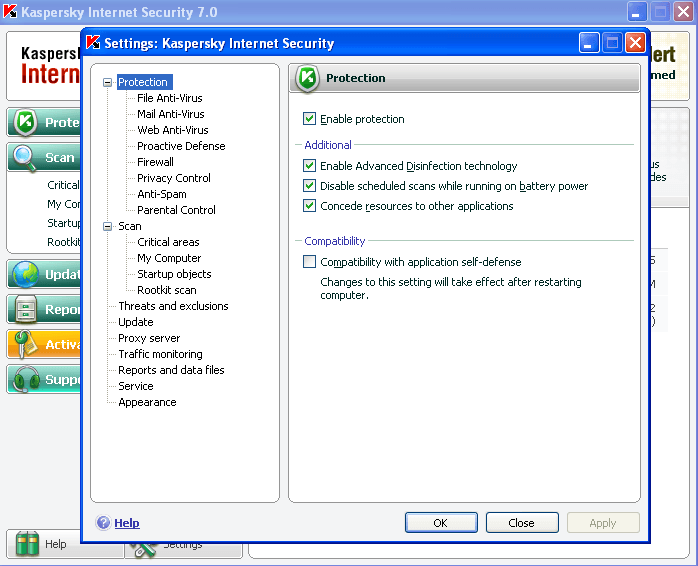Click the Help books icon in main window

[x=27, y=544]
